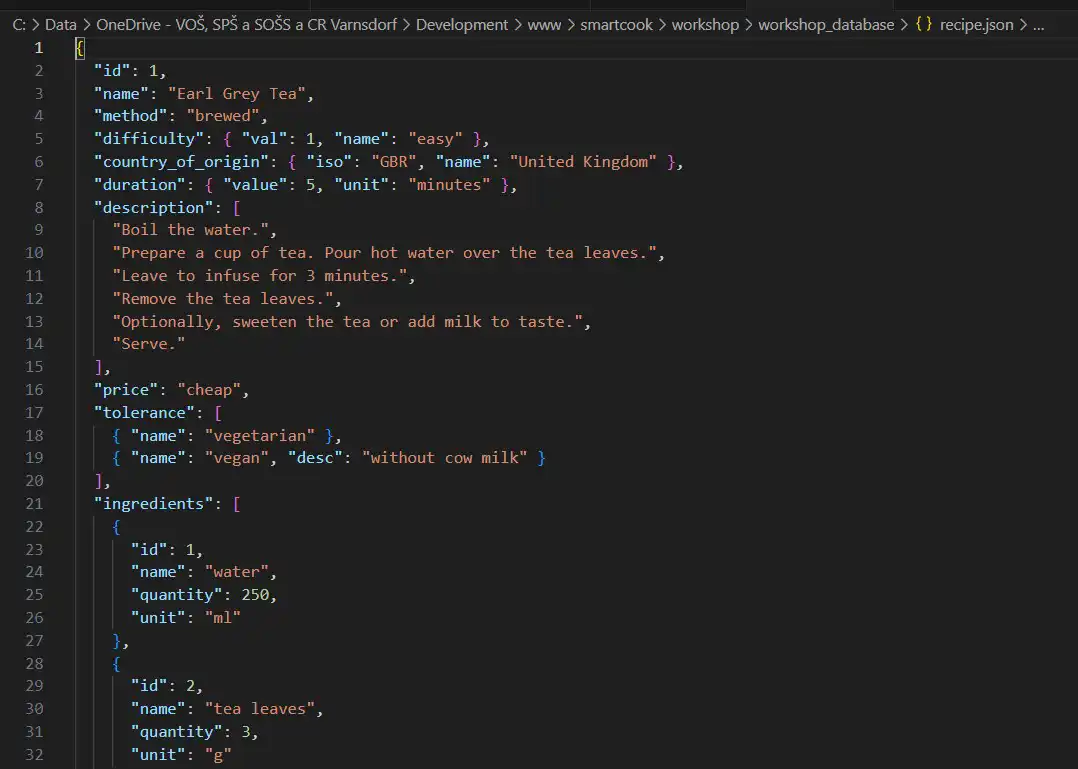This screenshot has width=1078, height=769.
Task: Click the closing bracket on line 15
Action: pos(98,367)
